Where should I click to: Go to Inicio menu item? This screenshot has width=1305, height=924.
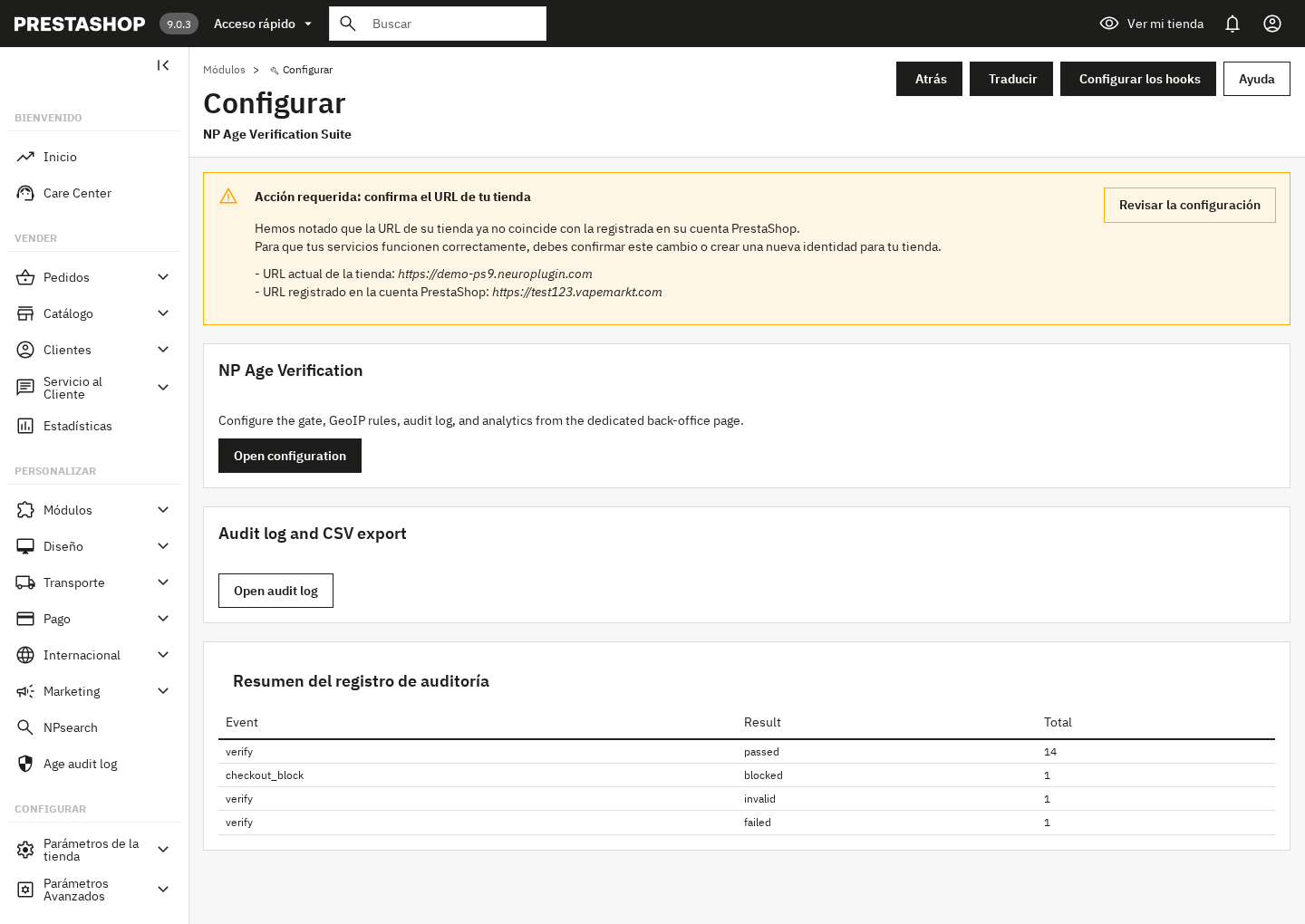point(94,157)
